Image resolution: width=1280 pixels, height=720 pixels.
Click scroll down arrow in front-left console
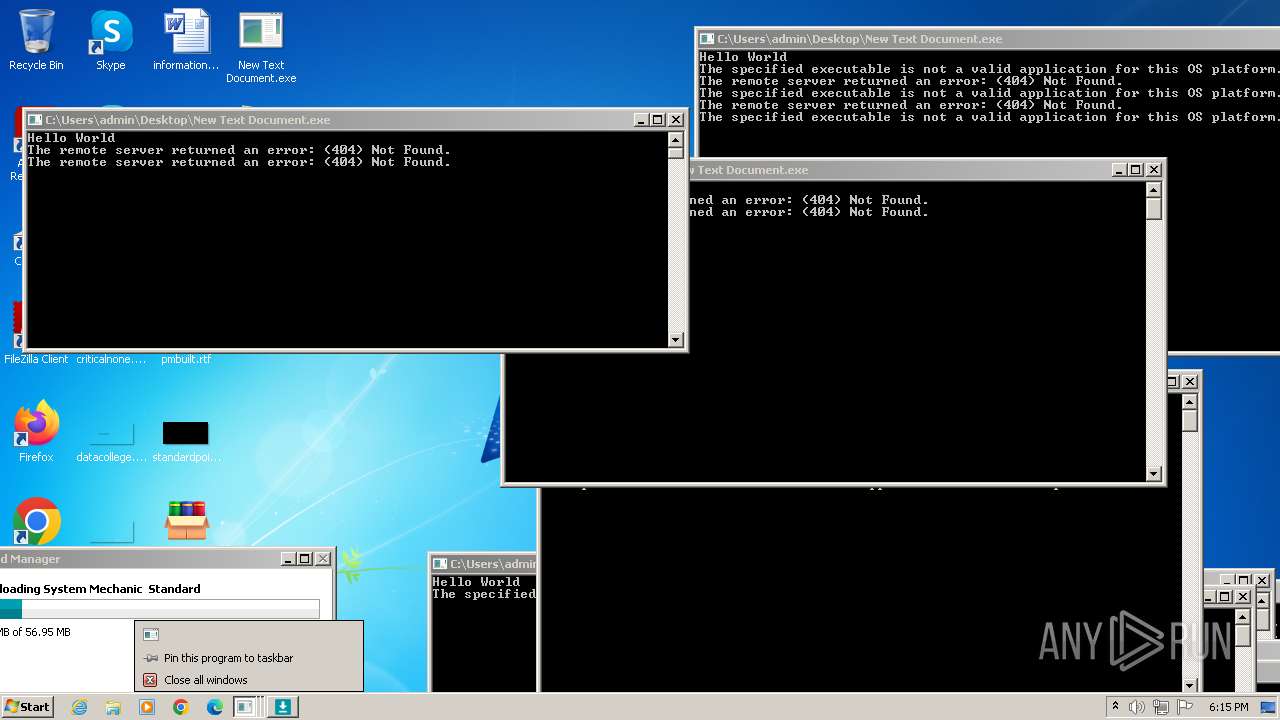point(676,340)
